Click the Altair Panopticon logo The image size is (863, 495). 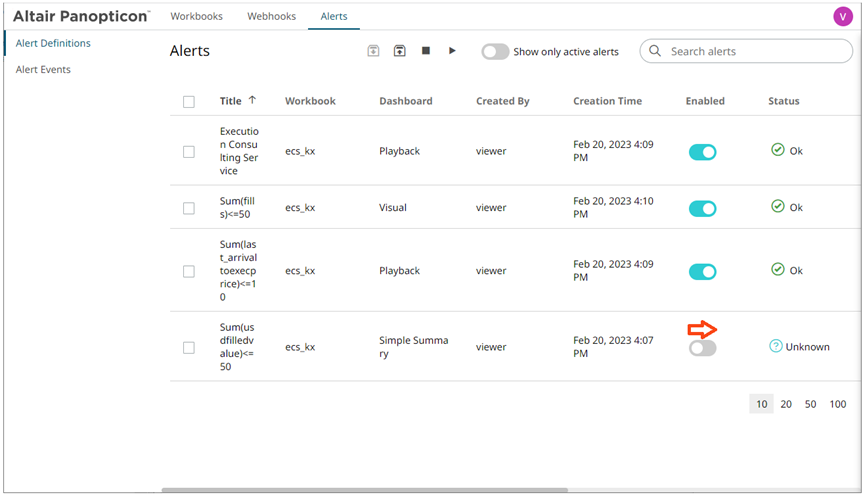81,17
